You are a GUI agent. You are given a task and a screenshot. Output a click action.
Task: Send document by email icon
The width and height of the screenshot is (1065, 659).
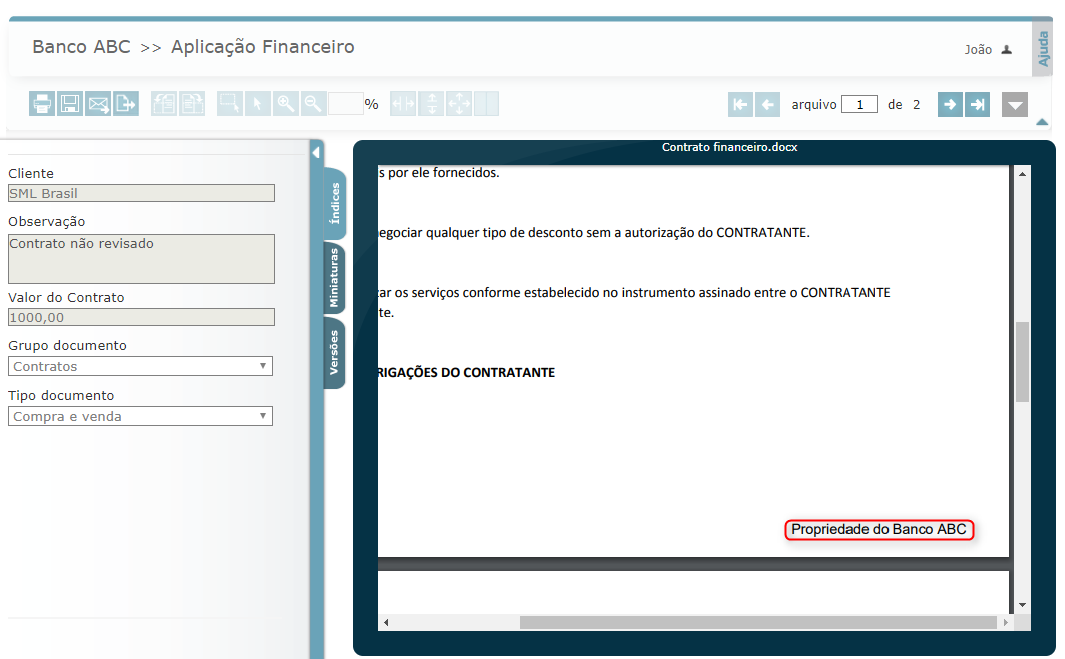tap(97, 103)
